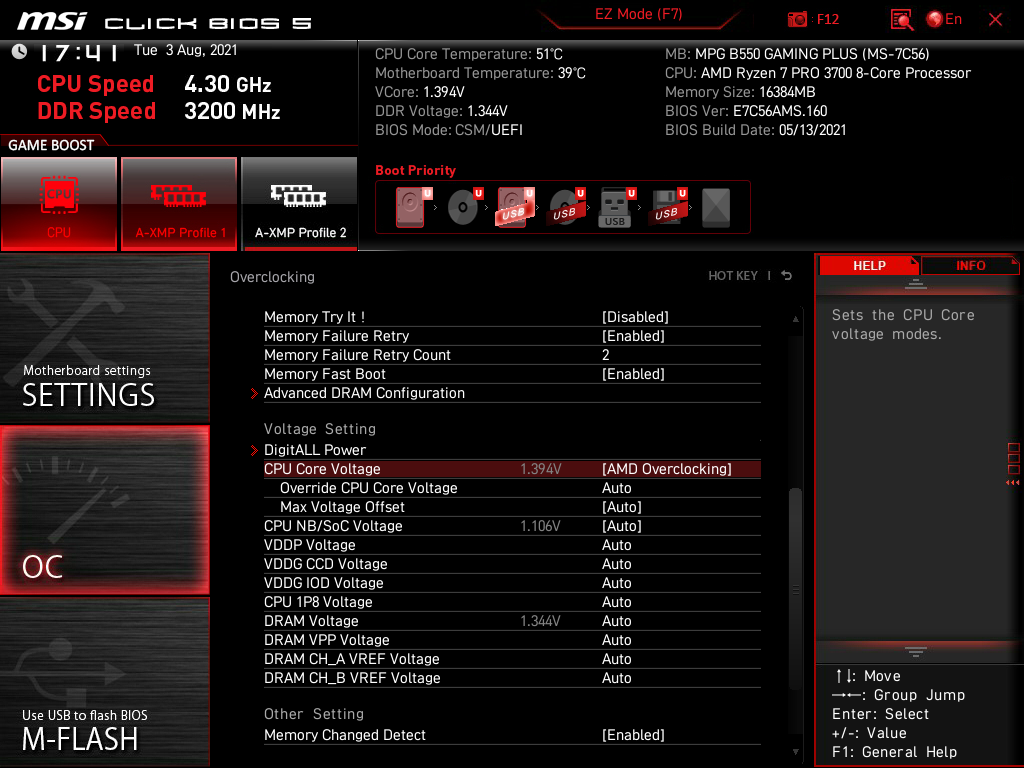Enable A-XMP Profile 1
1024x768 pixels.
[x=179, y=204]
